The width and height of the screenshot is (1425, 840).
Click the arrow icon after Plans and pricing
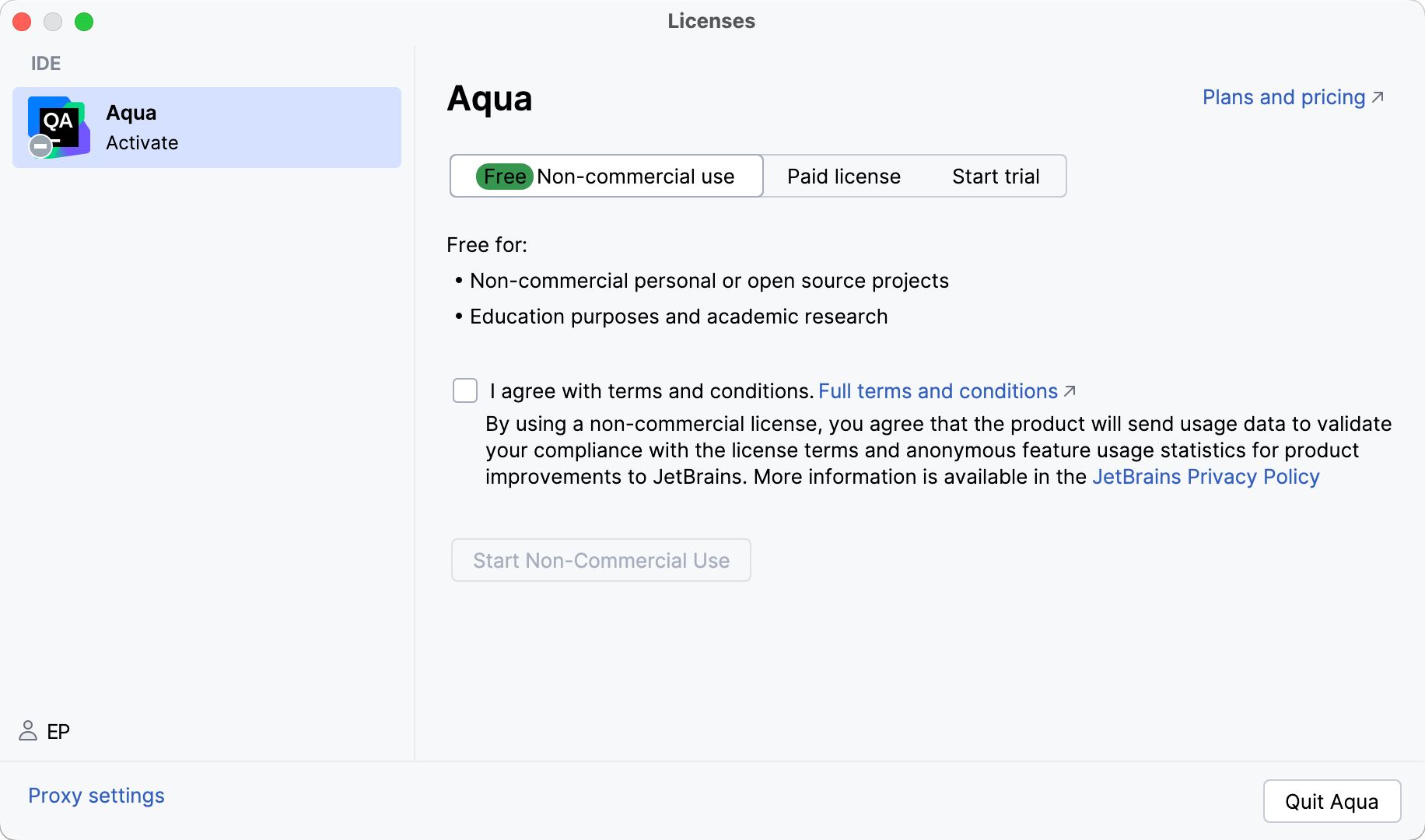pyautogui.click(x=1378, y=97)
